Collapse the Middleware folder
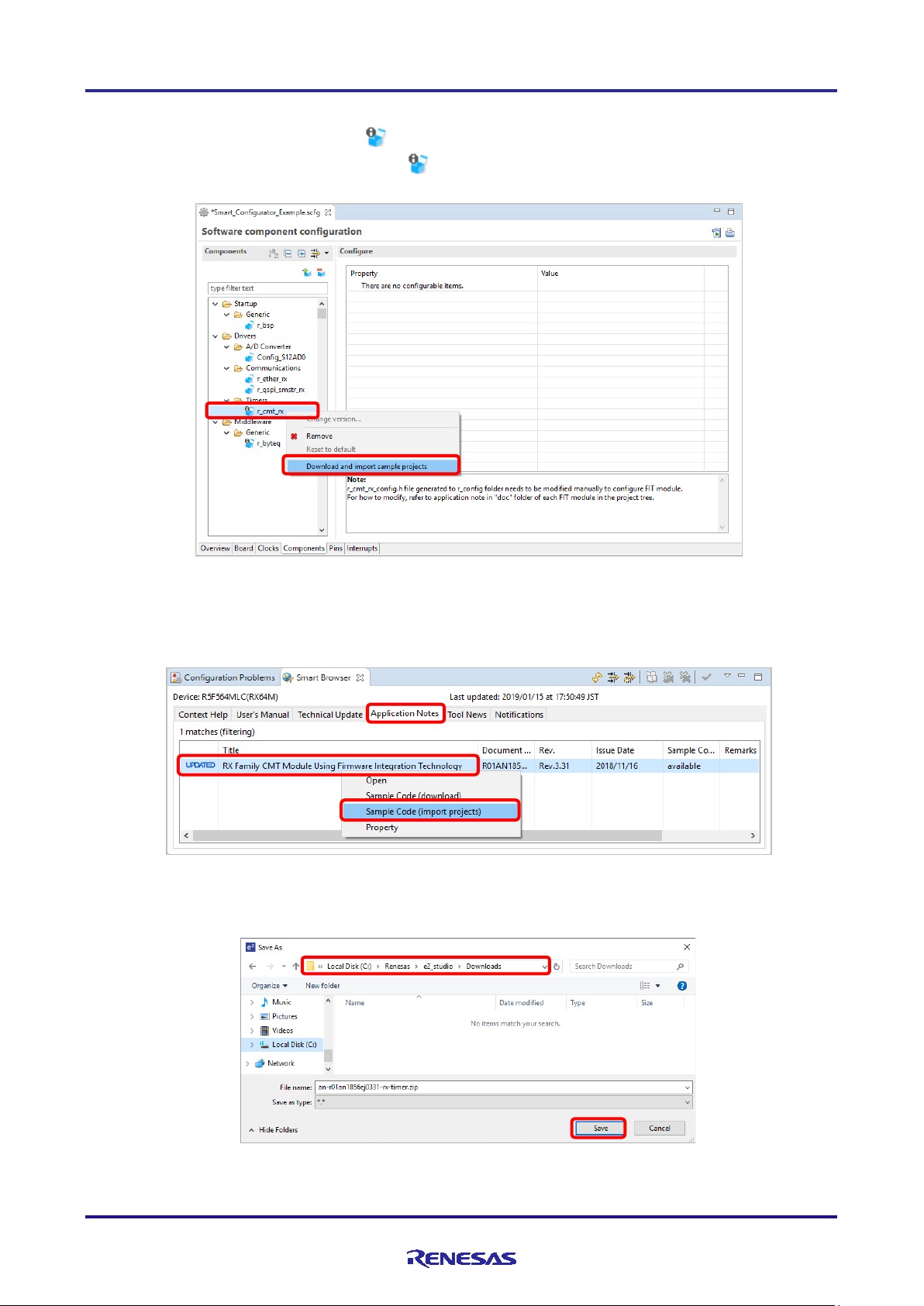Screen dimensions: 924x1306 point(215,422)
